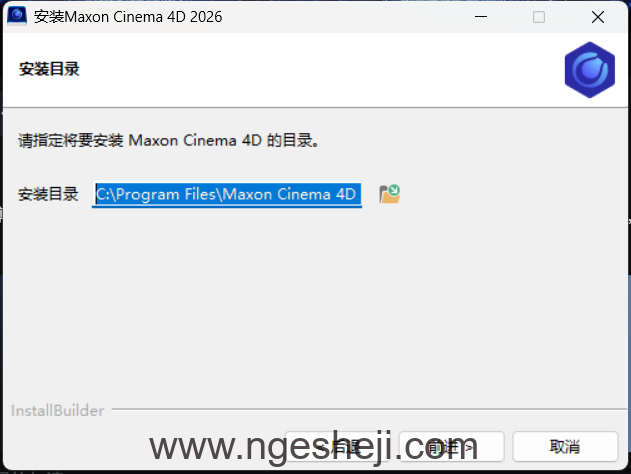The width and height of the screenshot is (631, 474).
Task: Open the folder browse icon beside install path
Action: tap(389, 194)
